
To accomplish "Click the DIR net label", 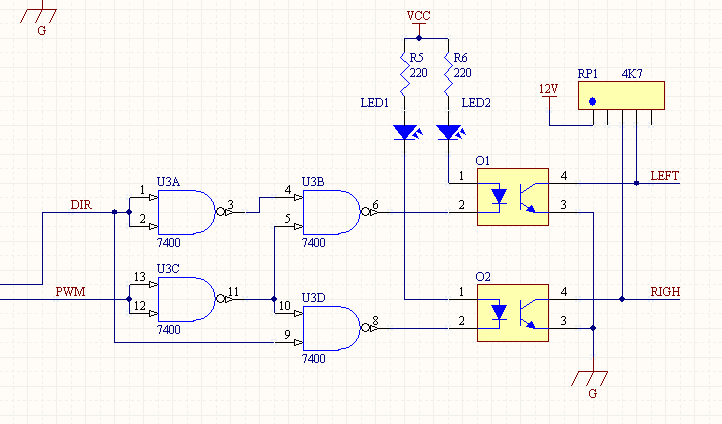I will (81, 205).
